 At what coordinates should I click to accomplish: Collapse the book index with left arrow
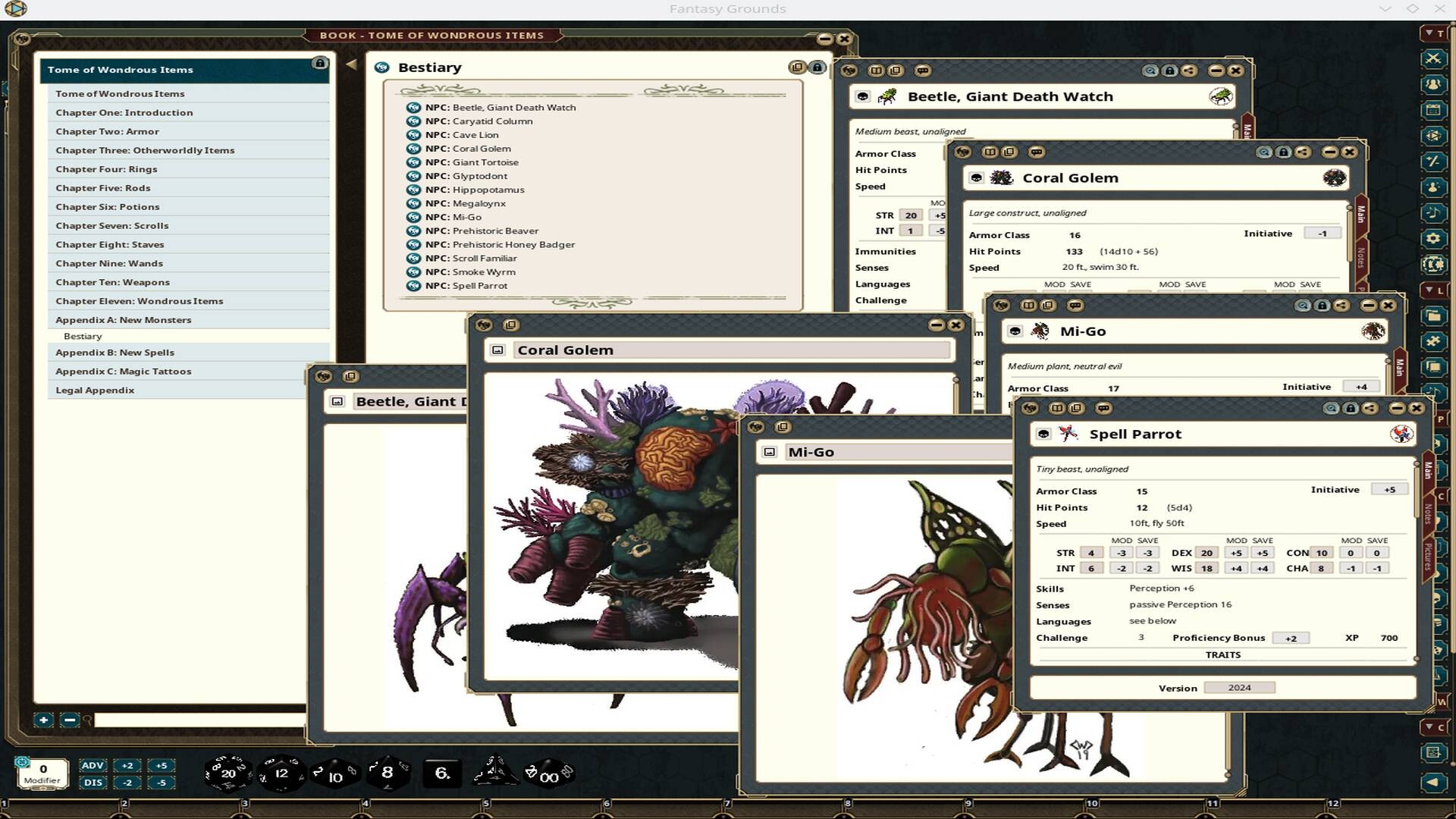coord(351,64)
